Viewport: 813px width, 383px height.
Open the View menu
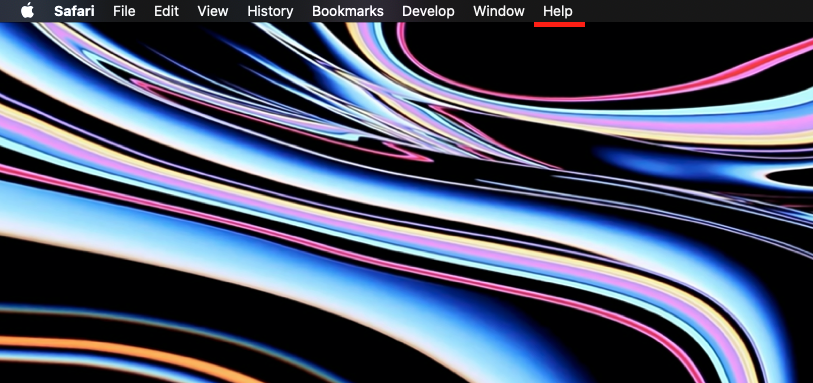[x=213, y=11]
